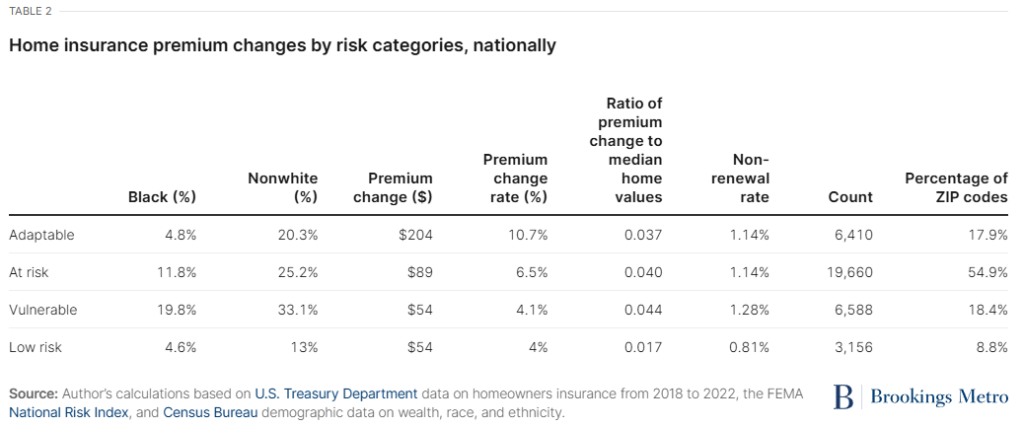Screen dimensions: 1024x428
Task: Select the At risk row label
Action: coord(31,272)
